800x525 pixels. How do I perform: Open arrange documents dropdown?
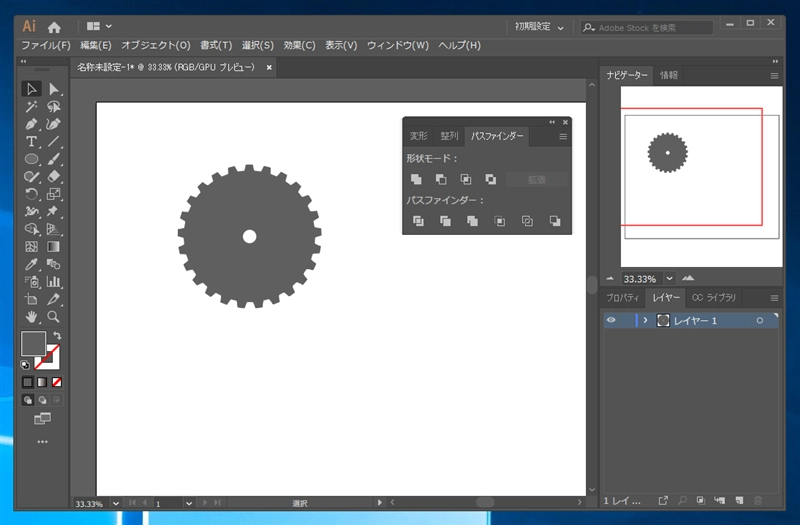click(99, 26)
